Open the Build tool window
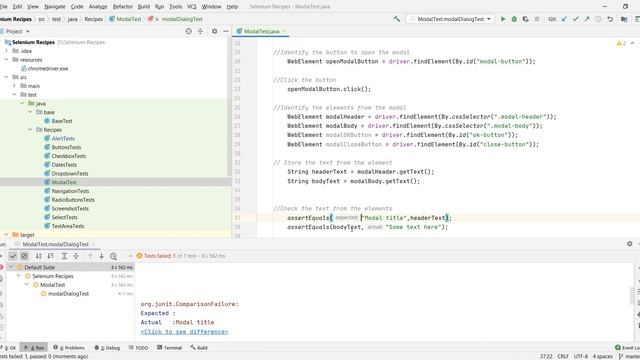 click(x=199, y=348)
